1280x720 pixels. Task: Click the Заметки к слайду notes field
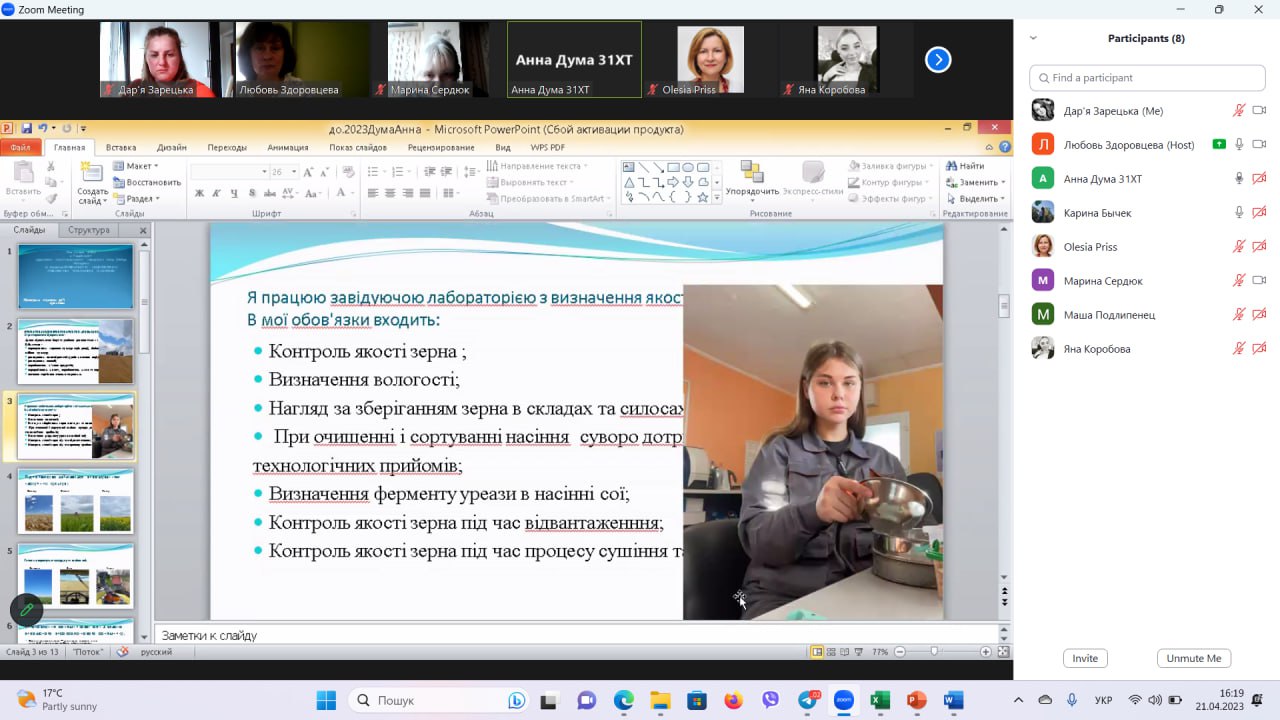[x=575, y=635]
